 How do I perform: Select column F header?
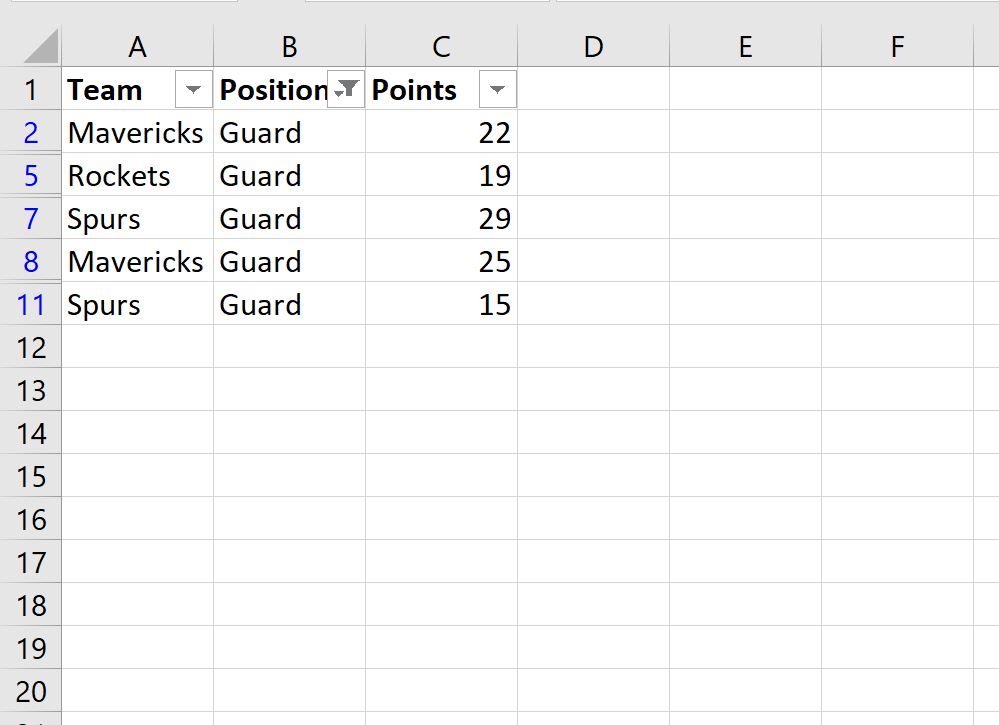(x=897, y=46)
